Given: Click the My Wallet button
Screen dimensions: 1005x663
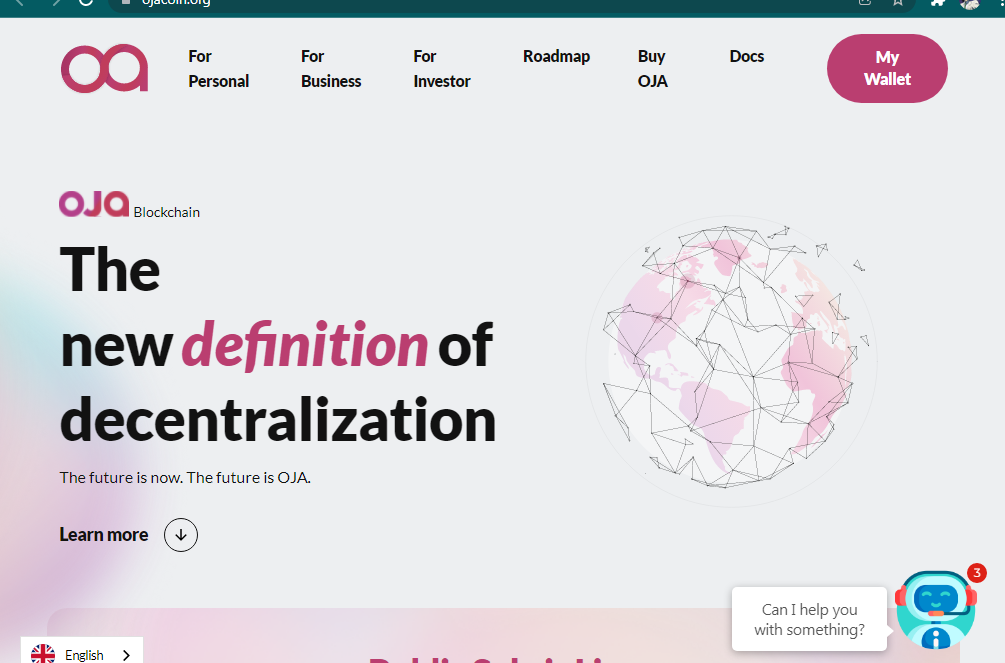Looking at the screenshot, I should (x=887, y=69).
